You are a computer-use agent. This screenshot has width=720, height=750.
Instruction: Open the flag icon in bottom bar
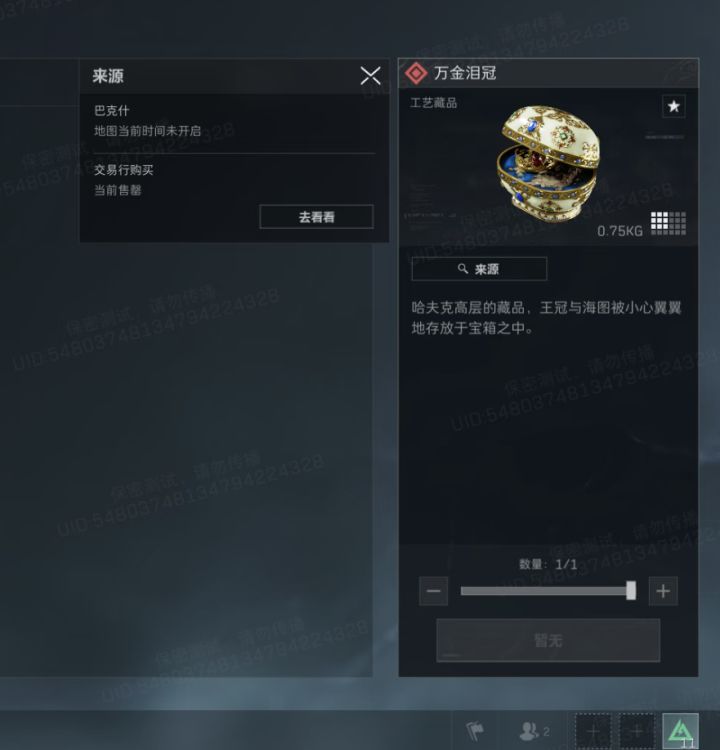point(475,731)
